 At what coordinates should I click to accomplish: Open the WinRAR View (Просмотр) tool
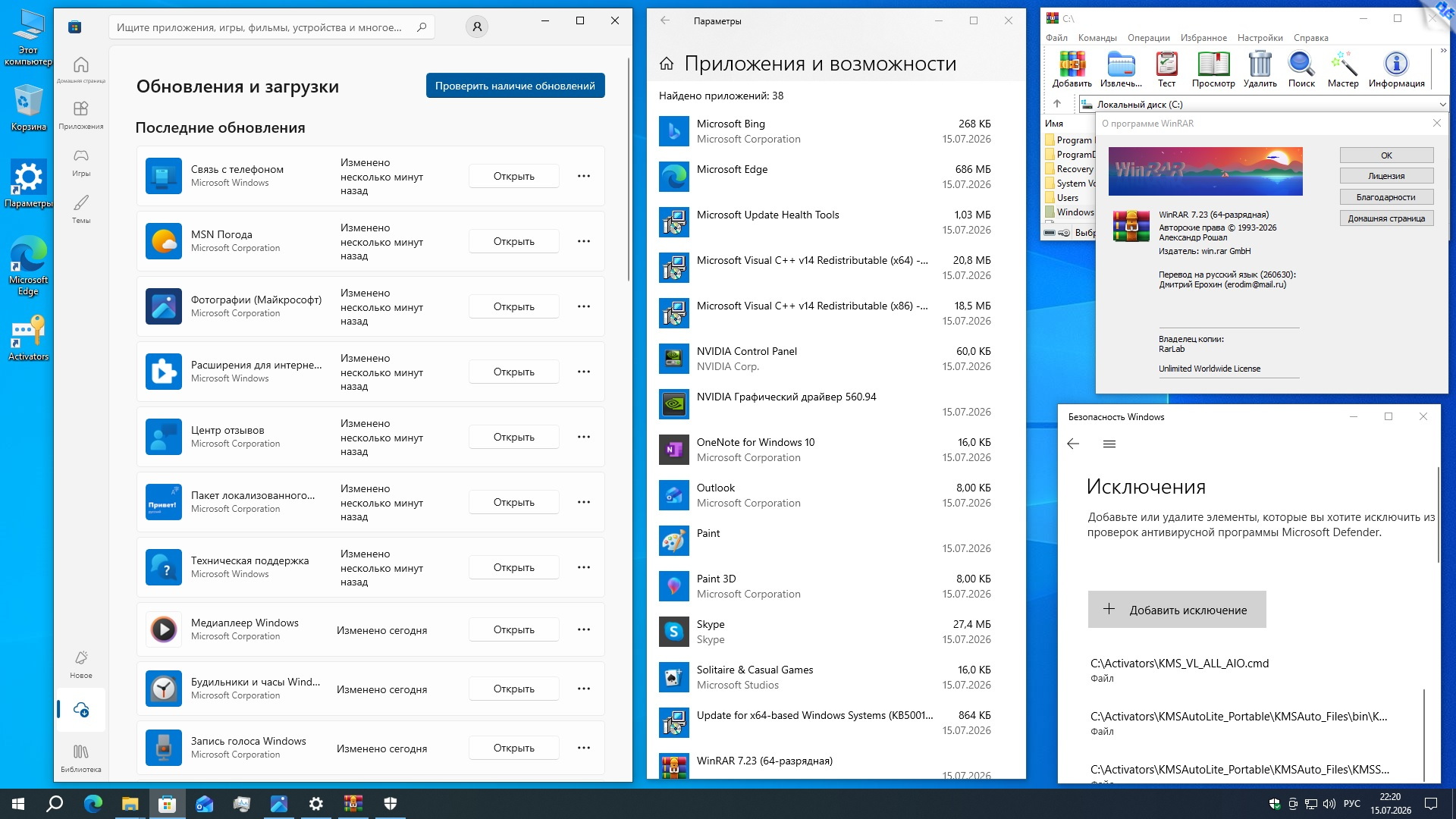(x=1213, y=69)
